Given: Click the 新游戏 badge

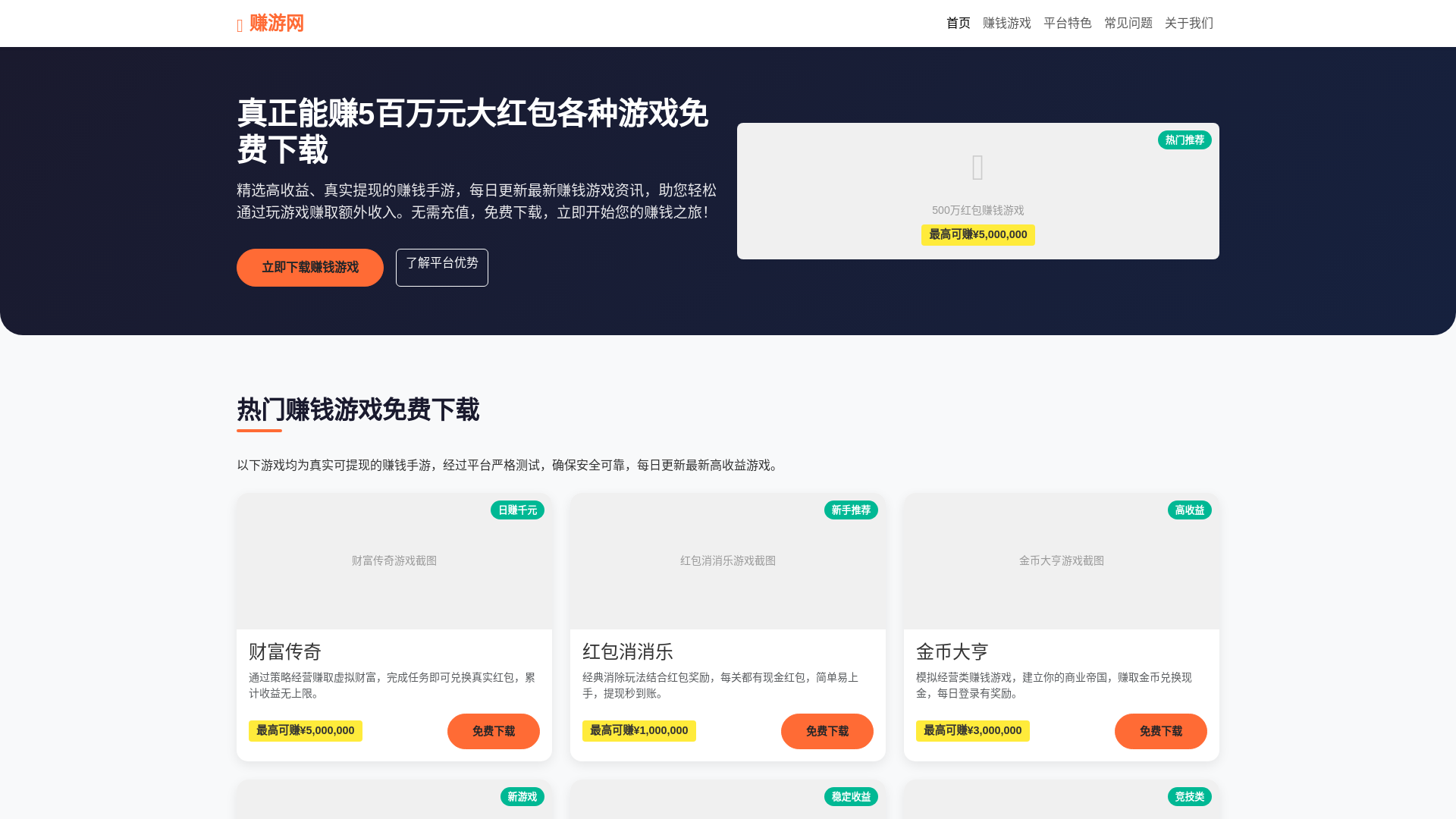Looking at the screenshot, I should [522, 797].
